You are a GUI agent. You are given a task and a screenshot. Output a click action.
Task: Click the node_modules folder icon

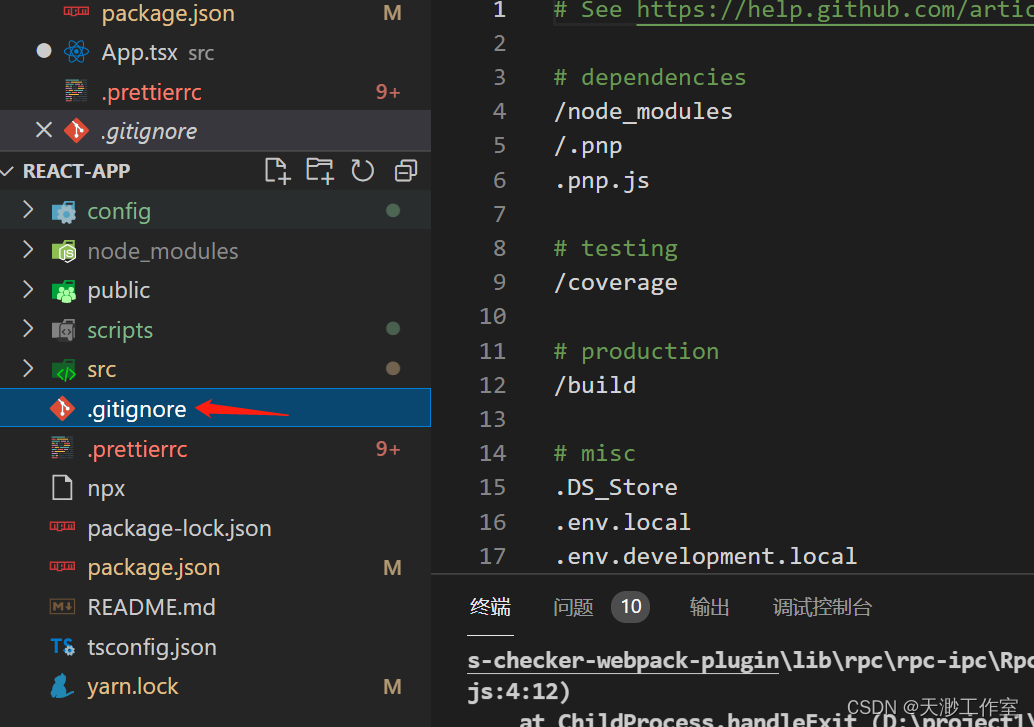(x=64, y=251)
